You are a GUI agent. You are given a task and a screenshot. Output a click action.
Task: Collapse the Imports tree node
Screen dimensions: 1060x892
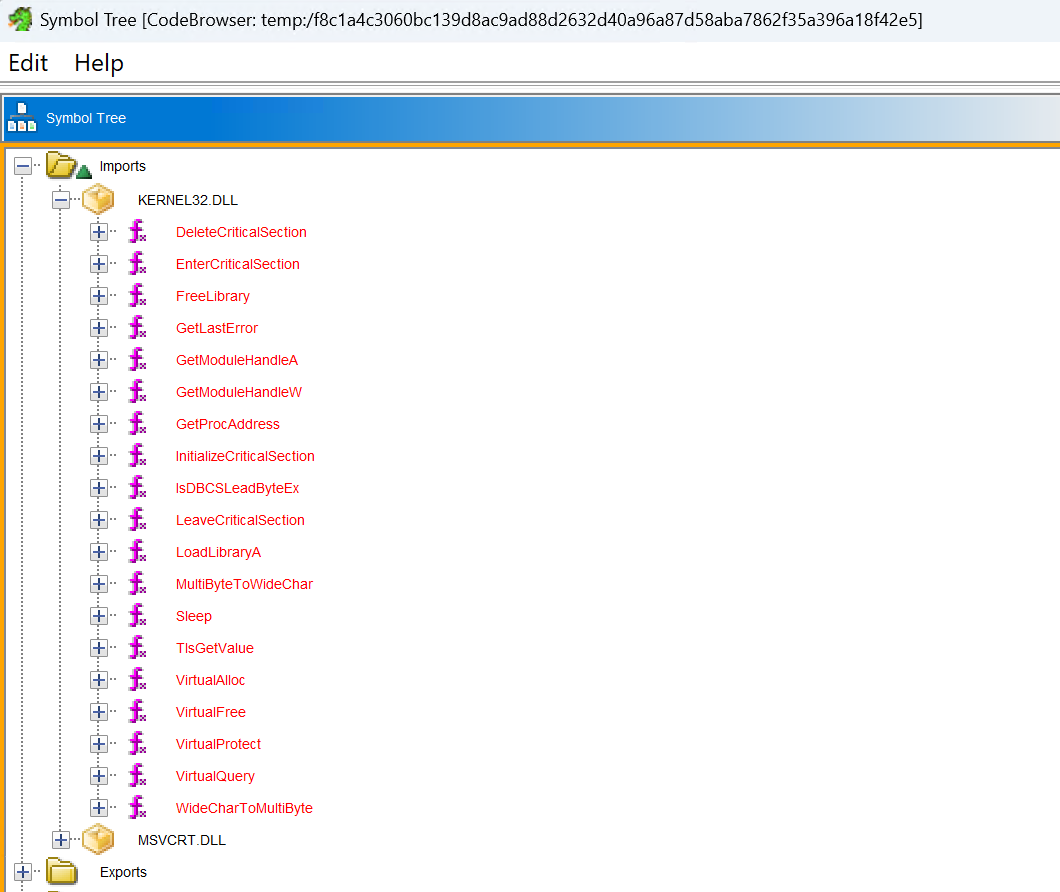23,167
